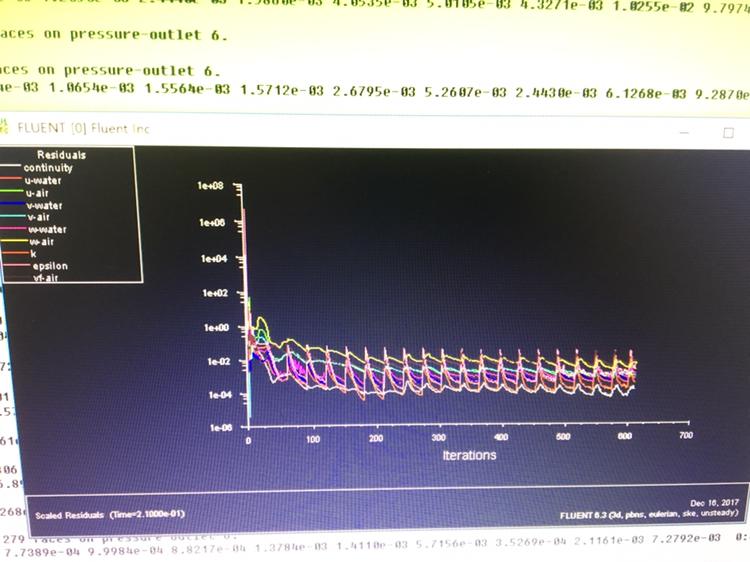750x562 pixels.
Task: Select the epsilon legend entry
Action: [50, 266]
